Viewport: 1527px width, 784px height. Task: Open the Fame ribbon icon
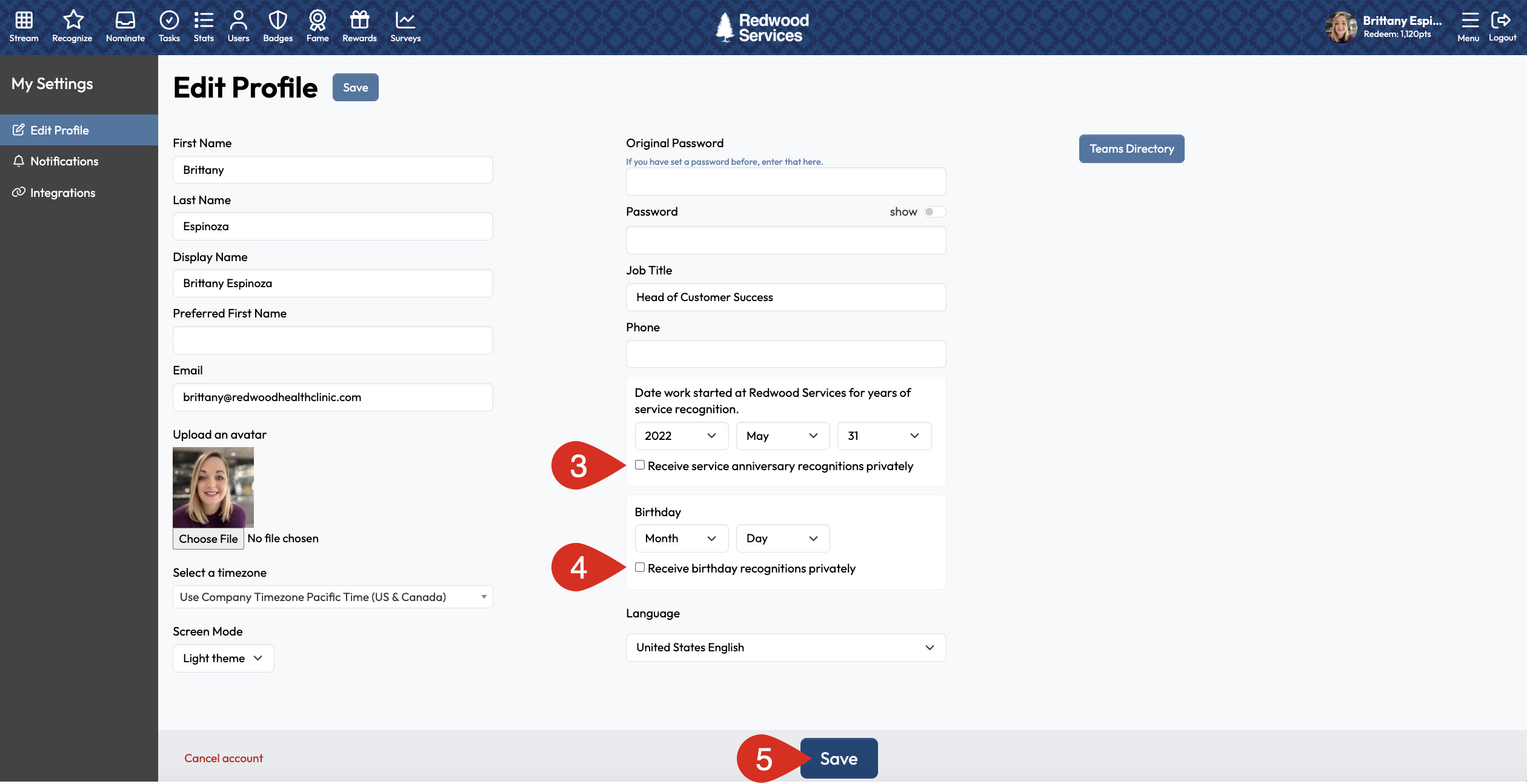pos(318,21)
